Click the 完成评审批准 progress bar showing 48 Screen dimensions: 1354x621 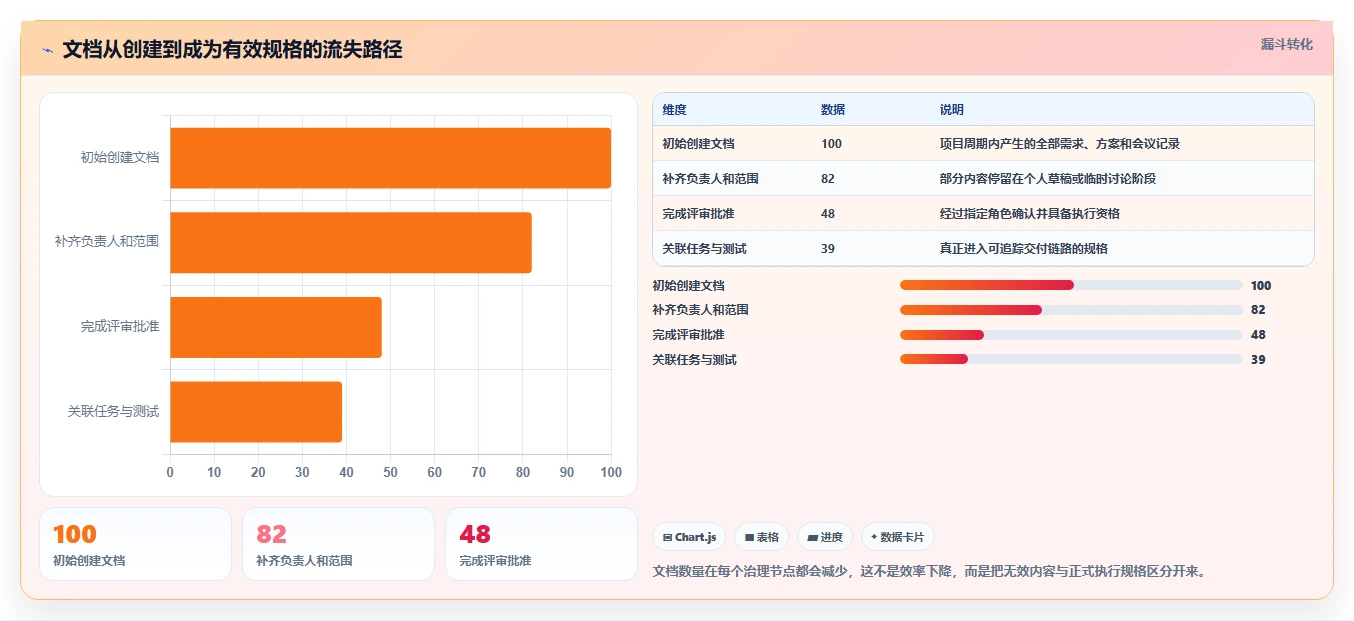click(1071, 335)
